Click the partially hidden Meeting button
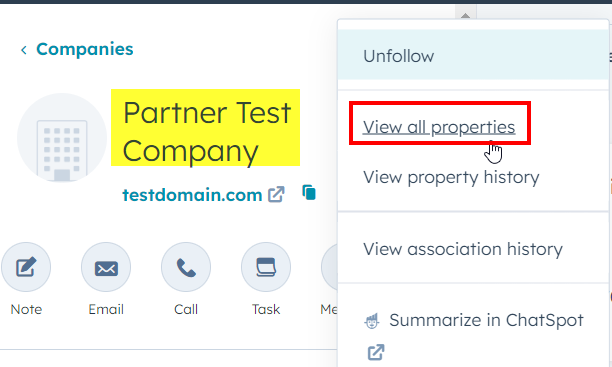The height and width of the screenshot is (367, 612). pyautogui.click(x=329, y=279)
